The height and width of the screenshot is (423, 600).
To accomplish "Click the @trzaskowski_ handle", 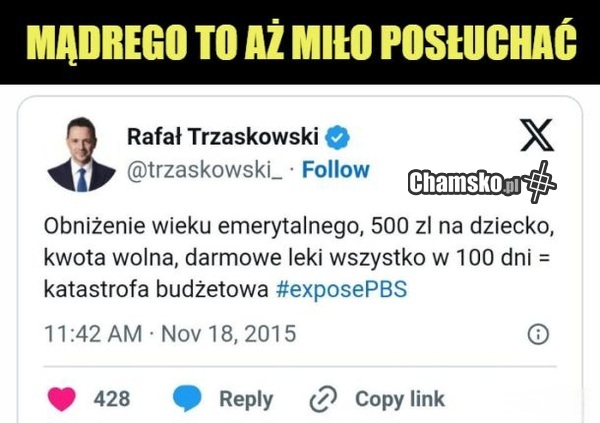I will (x=205, y=170).
